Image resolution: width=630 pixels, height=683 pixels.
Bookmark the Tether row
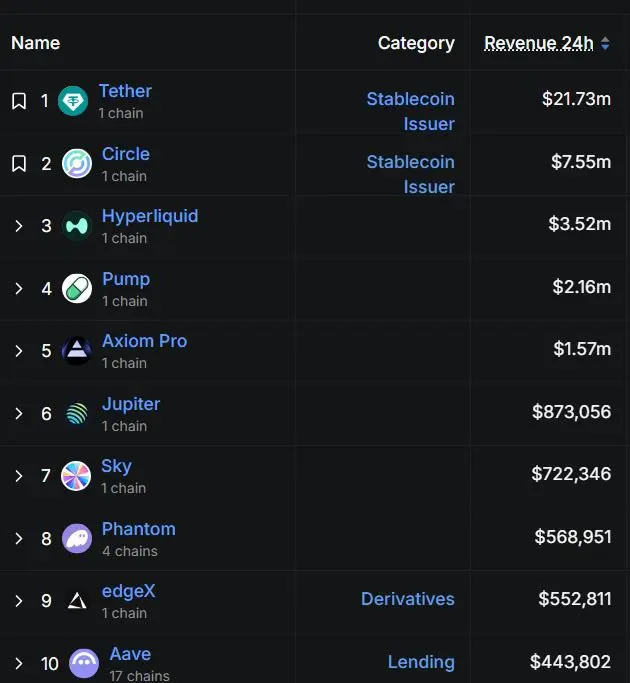tap(19, 101)
